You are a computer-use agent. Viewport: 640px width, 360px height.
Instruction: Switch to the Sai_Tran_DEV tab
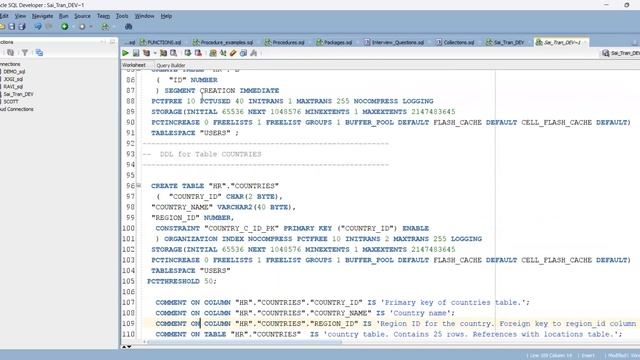(505, 42)
